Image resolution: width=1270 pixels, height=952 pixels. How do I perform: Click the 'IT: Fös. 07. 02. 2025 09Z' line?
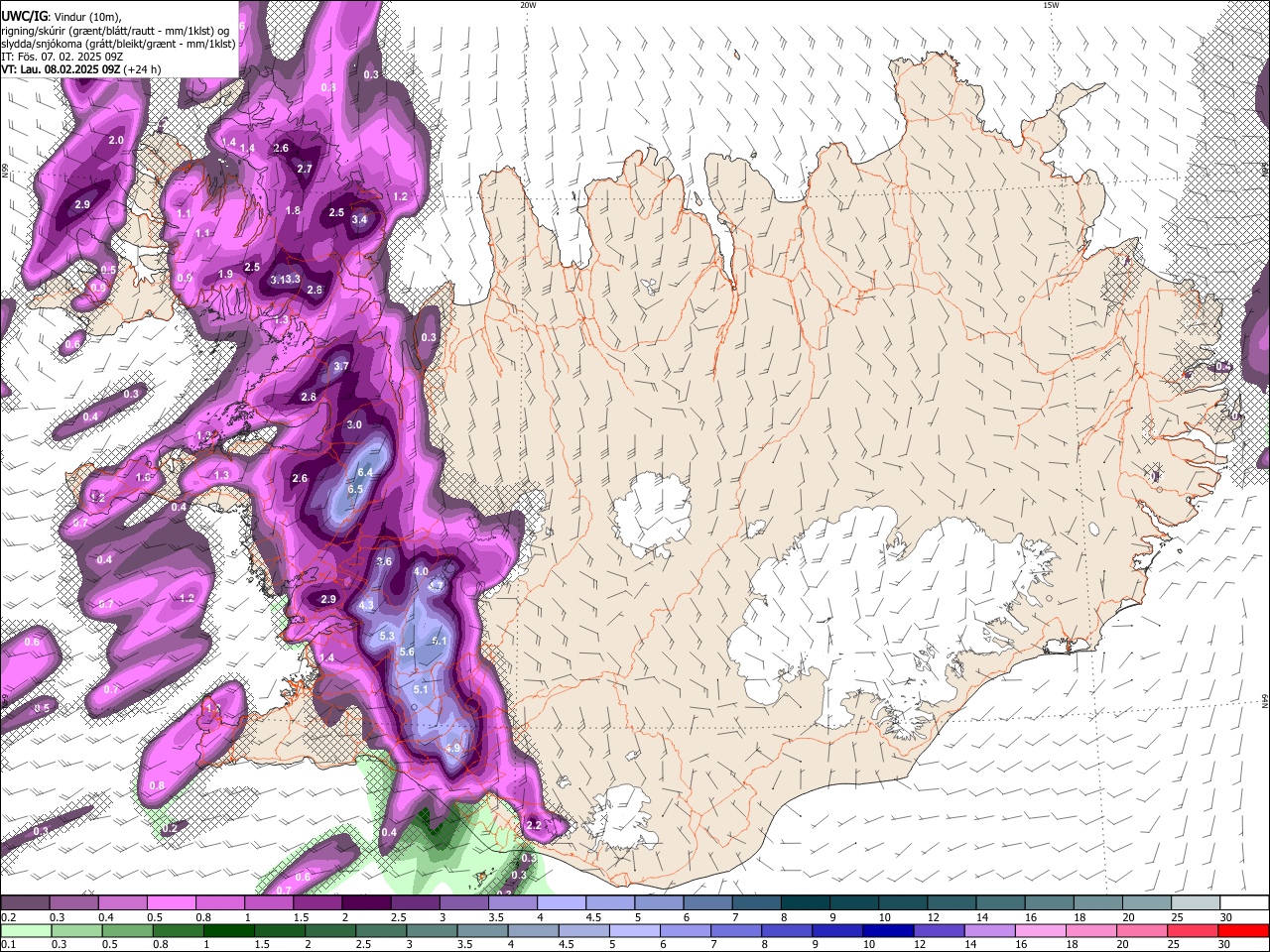pyautogui.click(x=61, y=58)
